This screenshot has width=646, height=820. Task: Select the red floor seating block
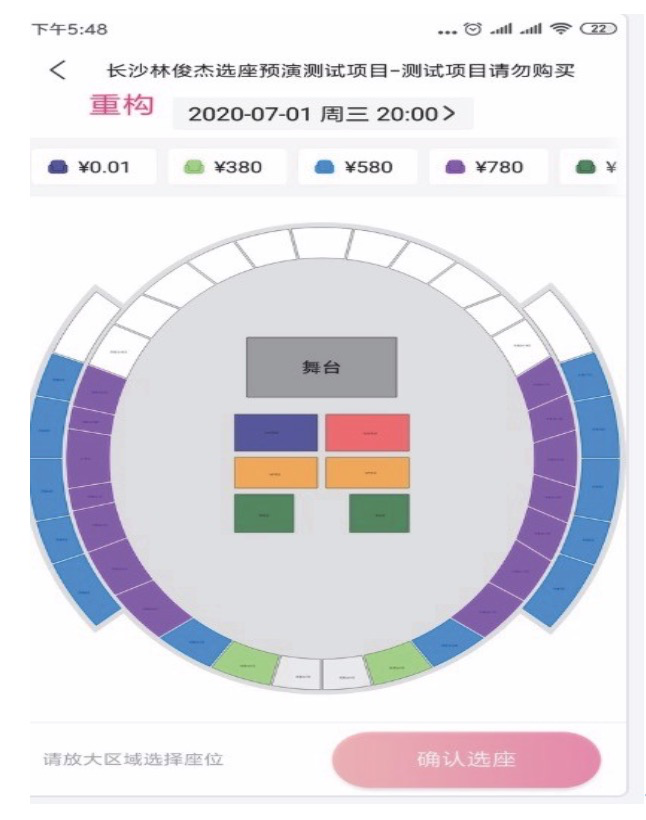pos(367,432)
